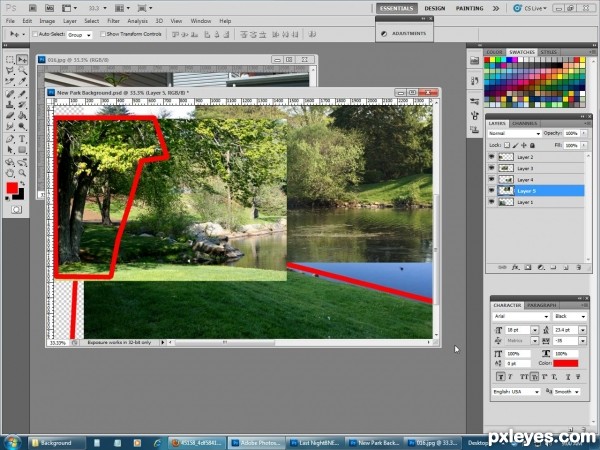Hide Layer 5 visibility eye

tap(492, 191)
